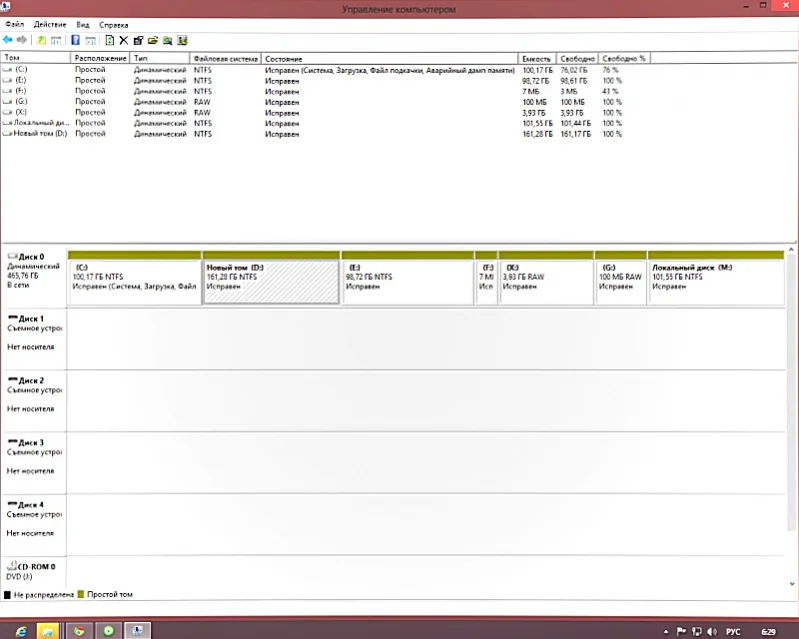The width and height of the screenshot is (799, 639).
Task: Click the disk pane scrollbar up arrow
Action: pos(791,250)
